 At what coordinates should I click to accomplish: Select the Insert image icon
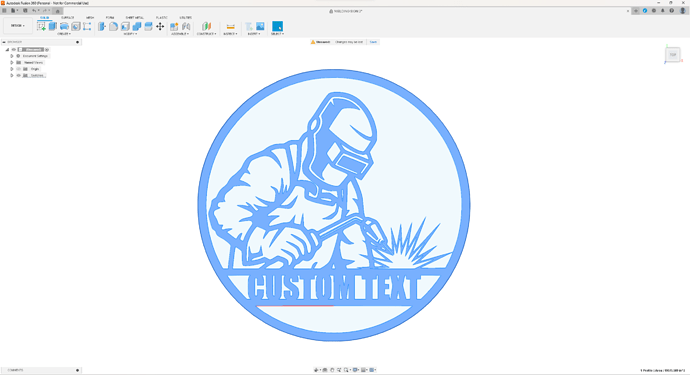point(260,26)
